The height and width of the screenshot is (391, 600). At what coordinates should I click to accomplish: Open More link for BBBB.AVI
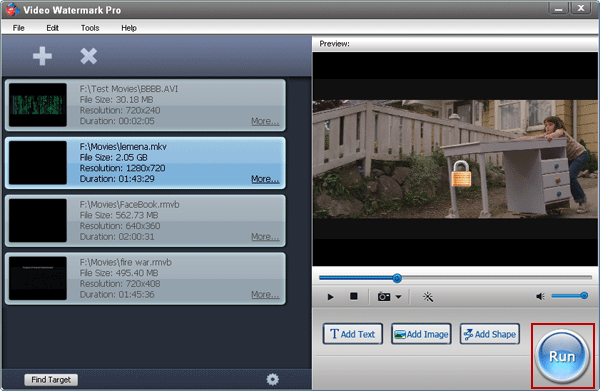click(265, 121)
